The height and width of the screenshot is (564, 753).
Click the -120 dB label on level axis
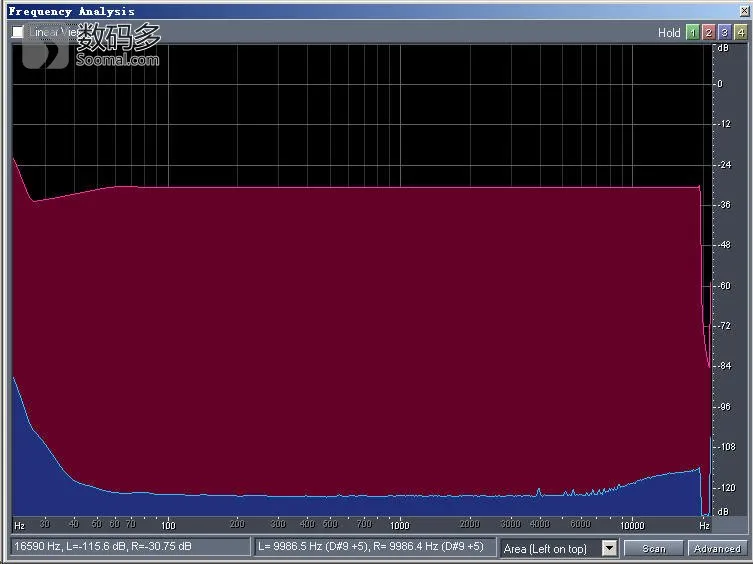[726, 488]
